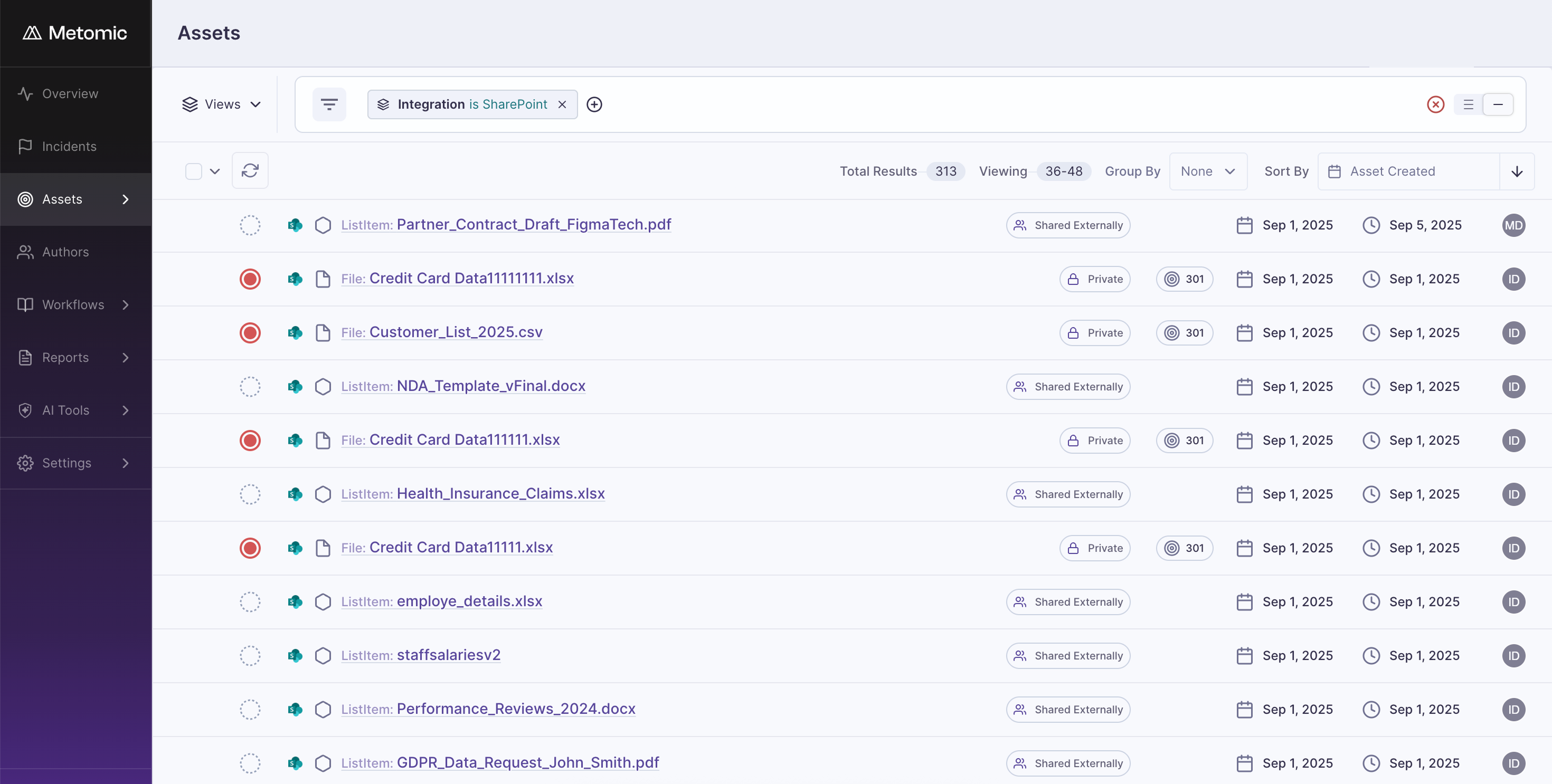
Task: Select Credit Card Data11111111.xlsx red status circle
Action: (x=250, y=279)
